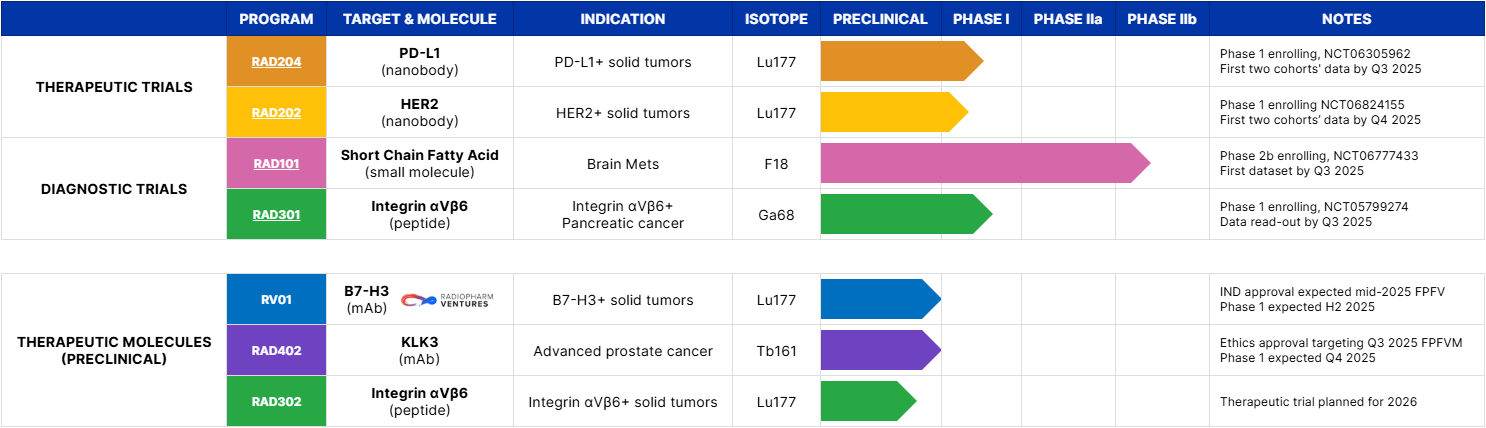Click the NOTES column header

pyautogui.click(x=1346, y=19)
